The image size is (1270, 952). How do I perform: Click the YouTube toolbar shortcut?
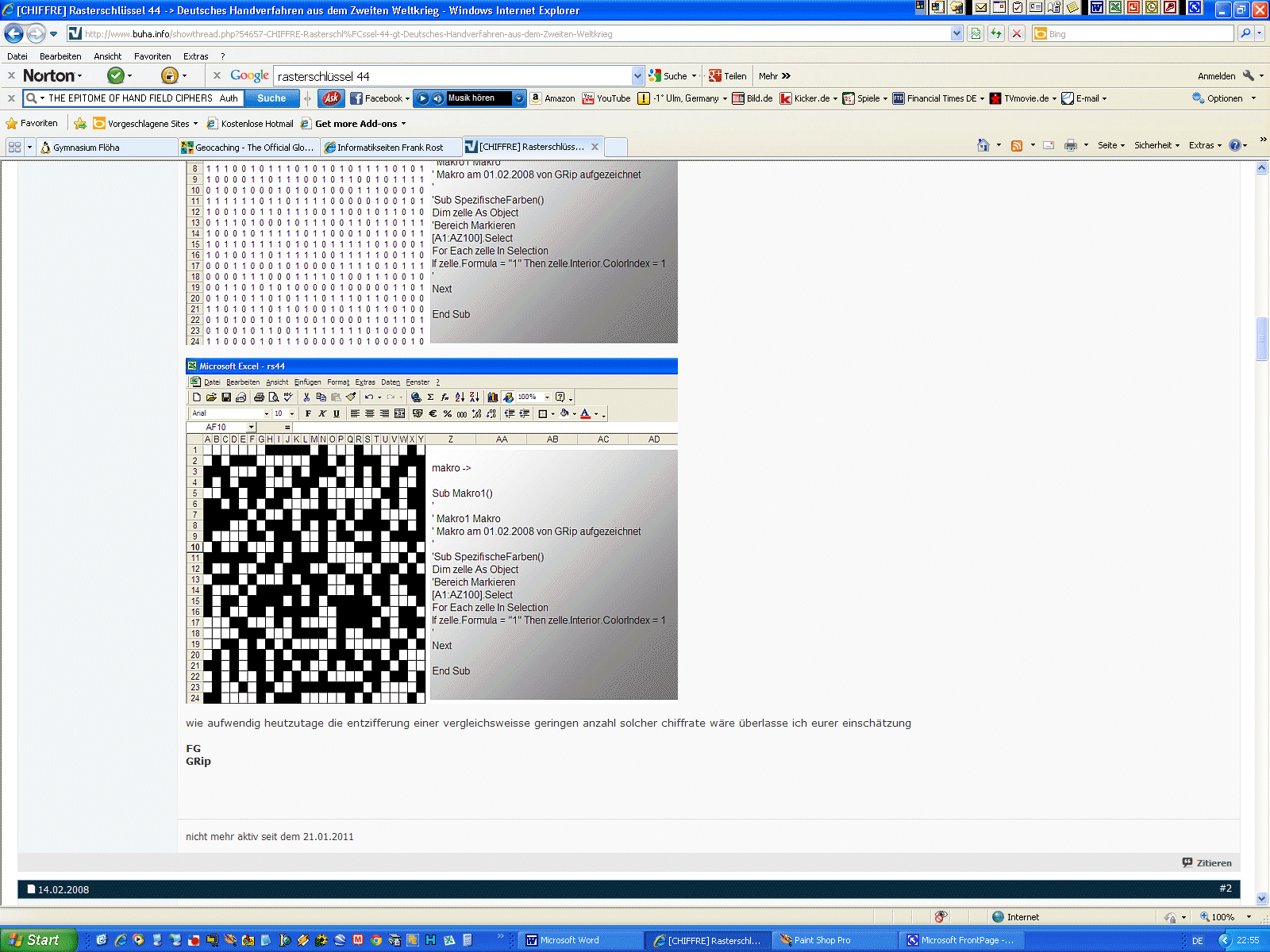tap(606, 98)
